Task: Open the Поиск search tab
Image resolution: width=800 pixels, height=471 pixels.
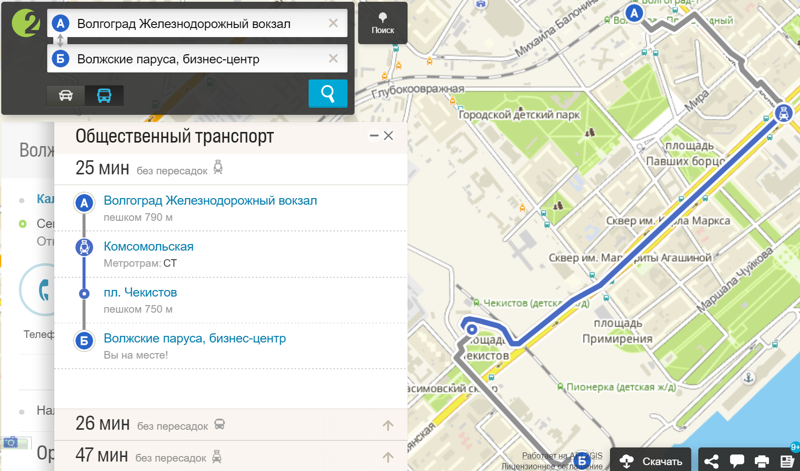Action: click(x=383, y=23)
